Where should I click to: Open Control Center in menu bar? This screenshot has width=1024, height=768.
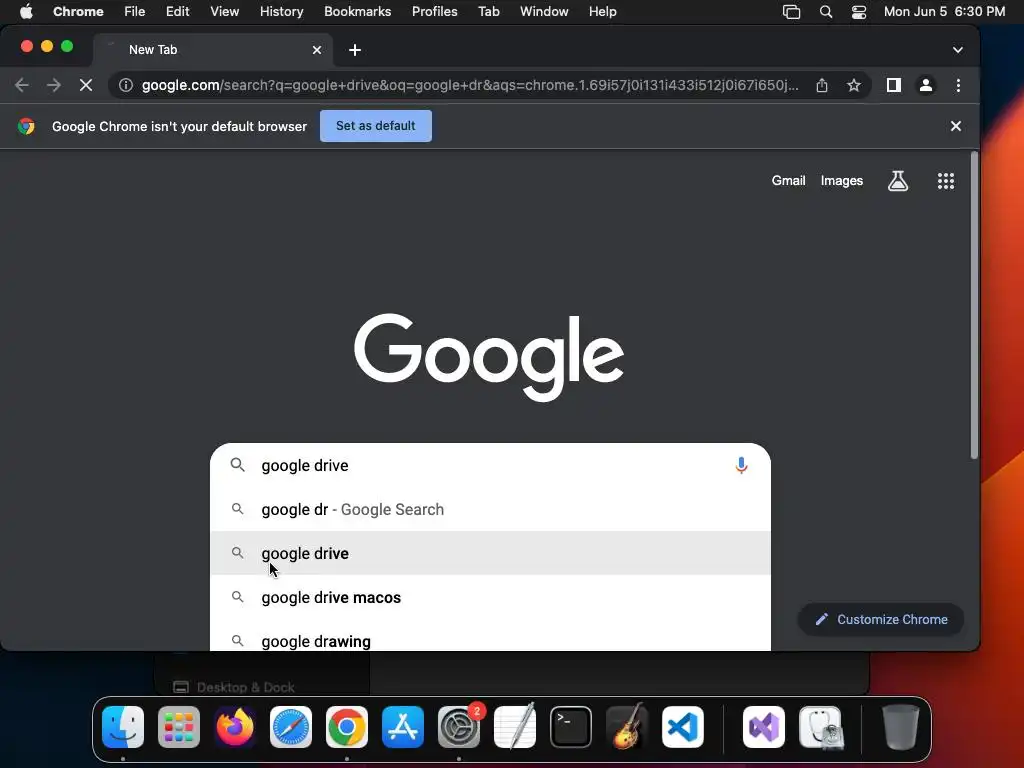[x=859, y=11]
